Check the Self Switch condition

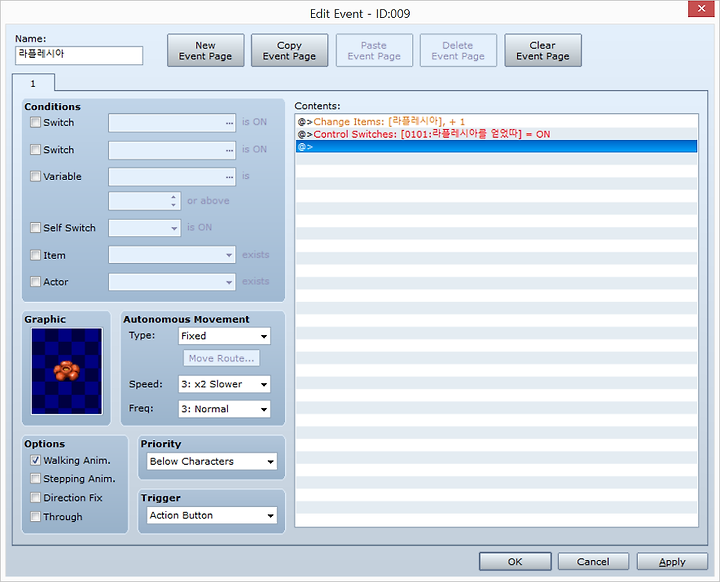tap(35, 228)
